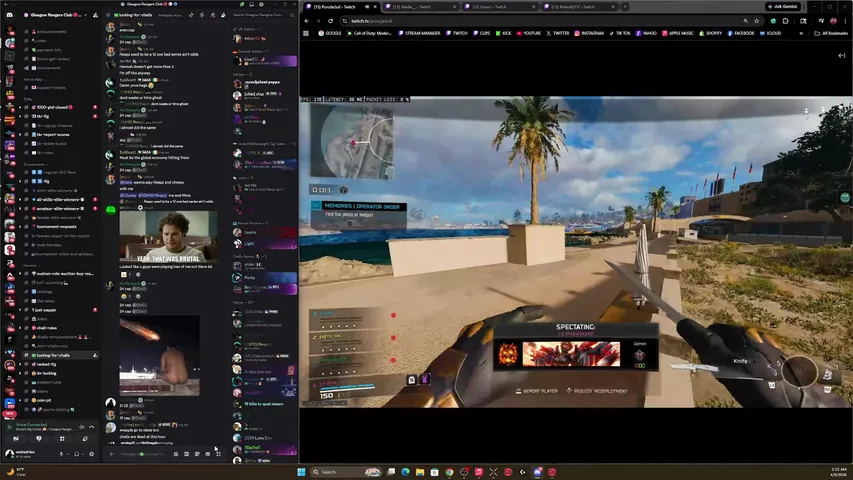
Task: Collapse the Twitch side panel arrow
Action: click(x=842, y=56)
